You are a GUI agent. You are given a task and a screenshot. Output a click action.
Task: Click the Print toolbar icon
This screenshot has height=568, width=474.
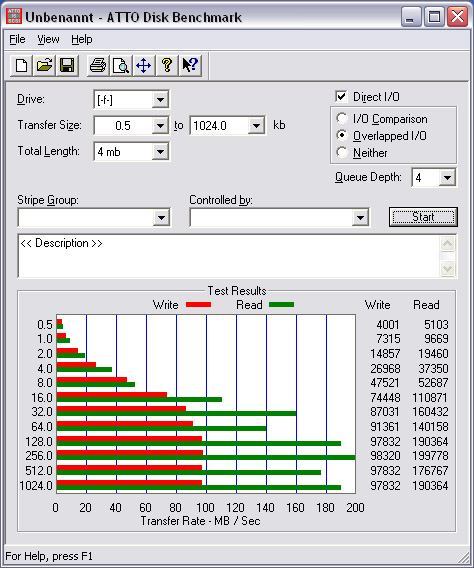tap(98, 66)
